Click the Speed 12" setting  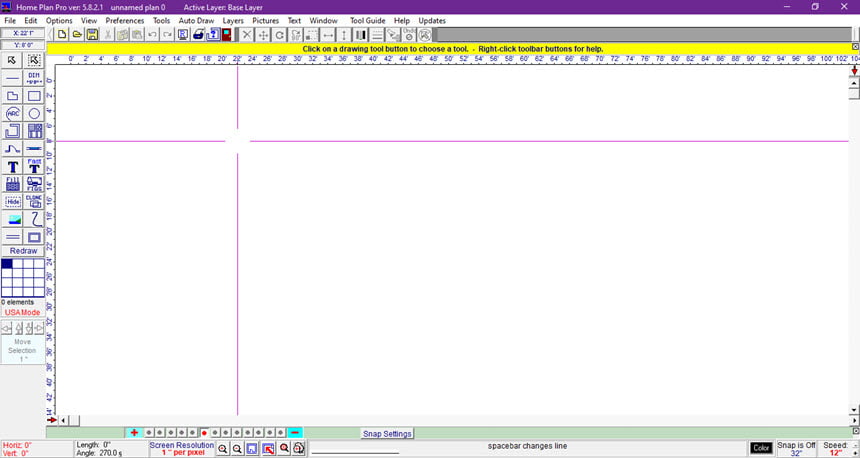point(836,449)
